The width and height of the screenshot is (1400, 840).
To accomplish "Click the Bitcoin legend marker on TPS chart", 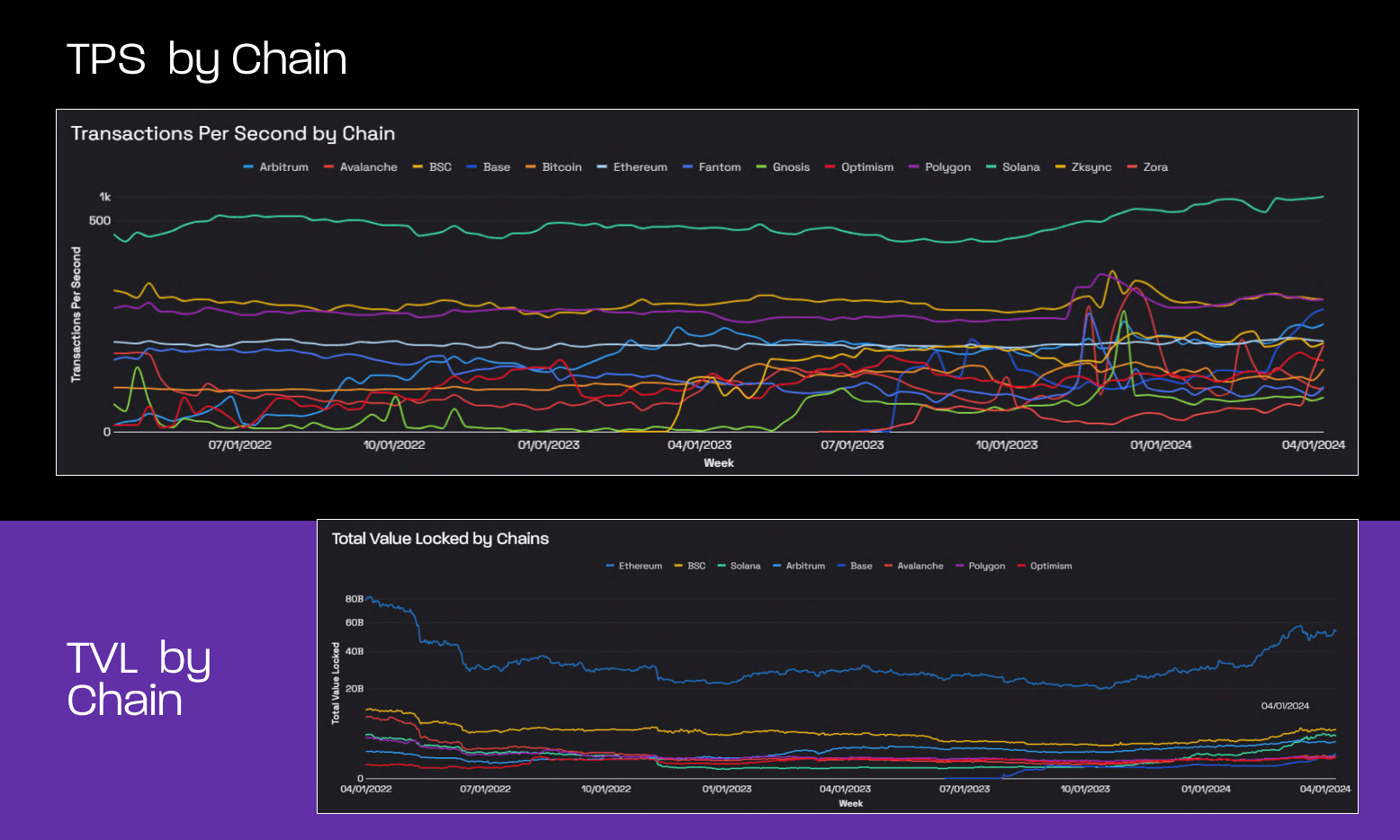I will point(533,166).
